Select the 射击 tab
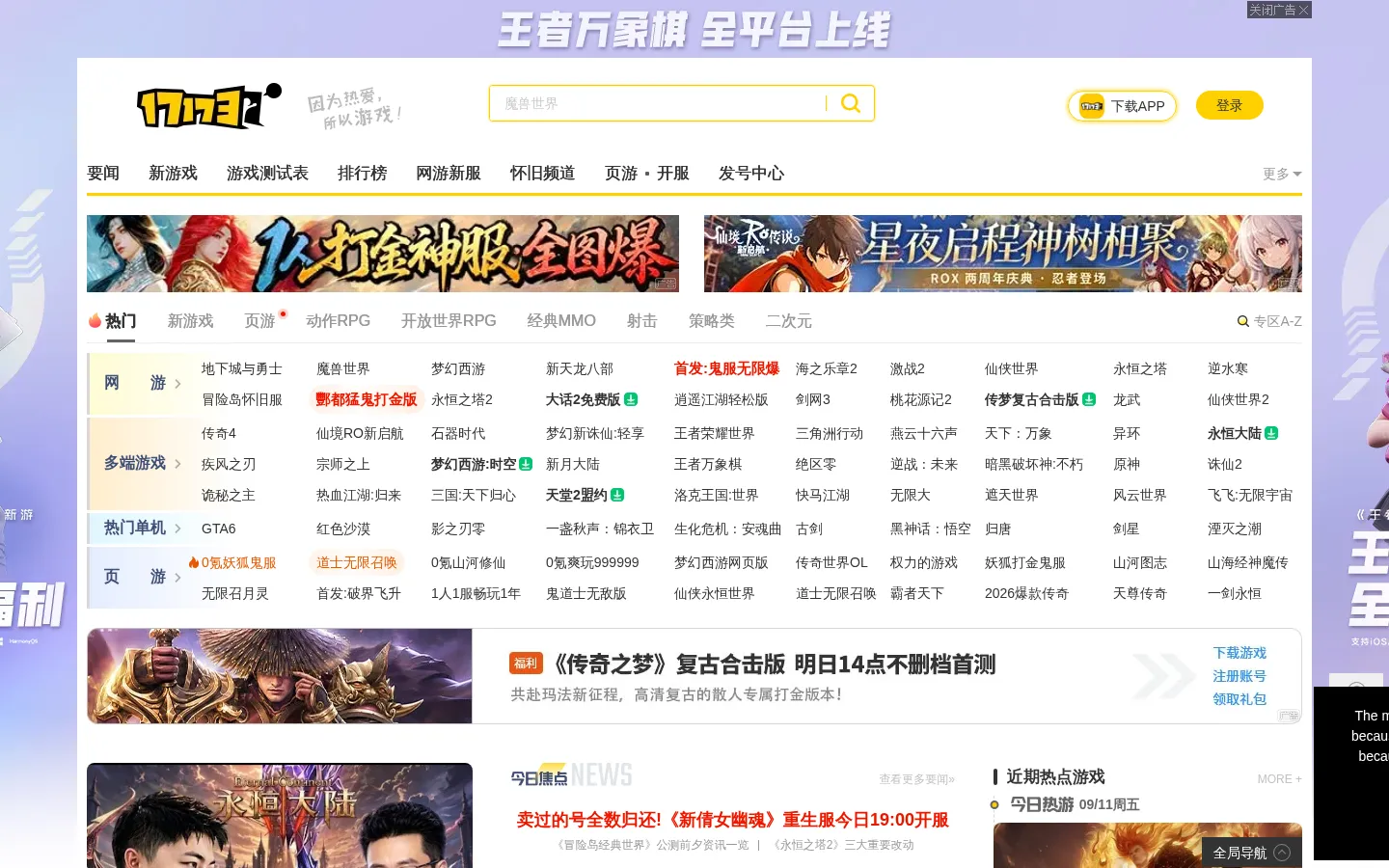The height and width of the screenshot is (868, 1389). 642,321
